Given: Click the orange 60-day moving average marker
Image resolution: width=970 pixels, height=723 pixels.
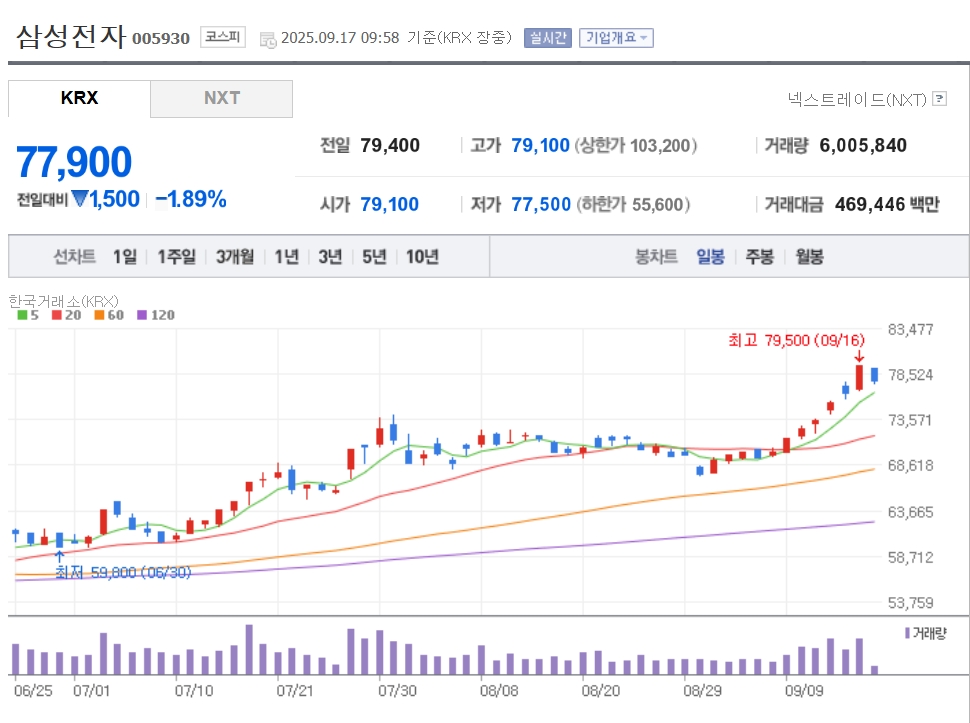Looking at the screenshot, I should point(99,315).
